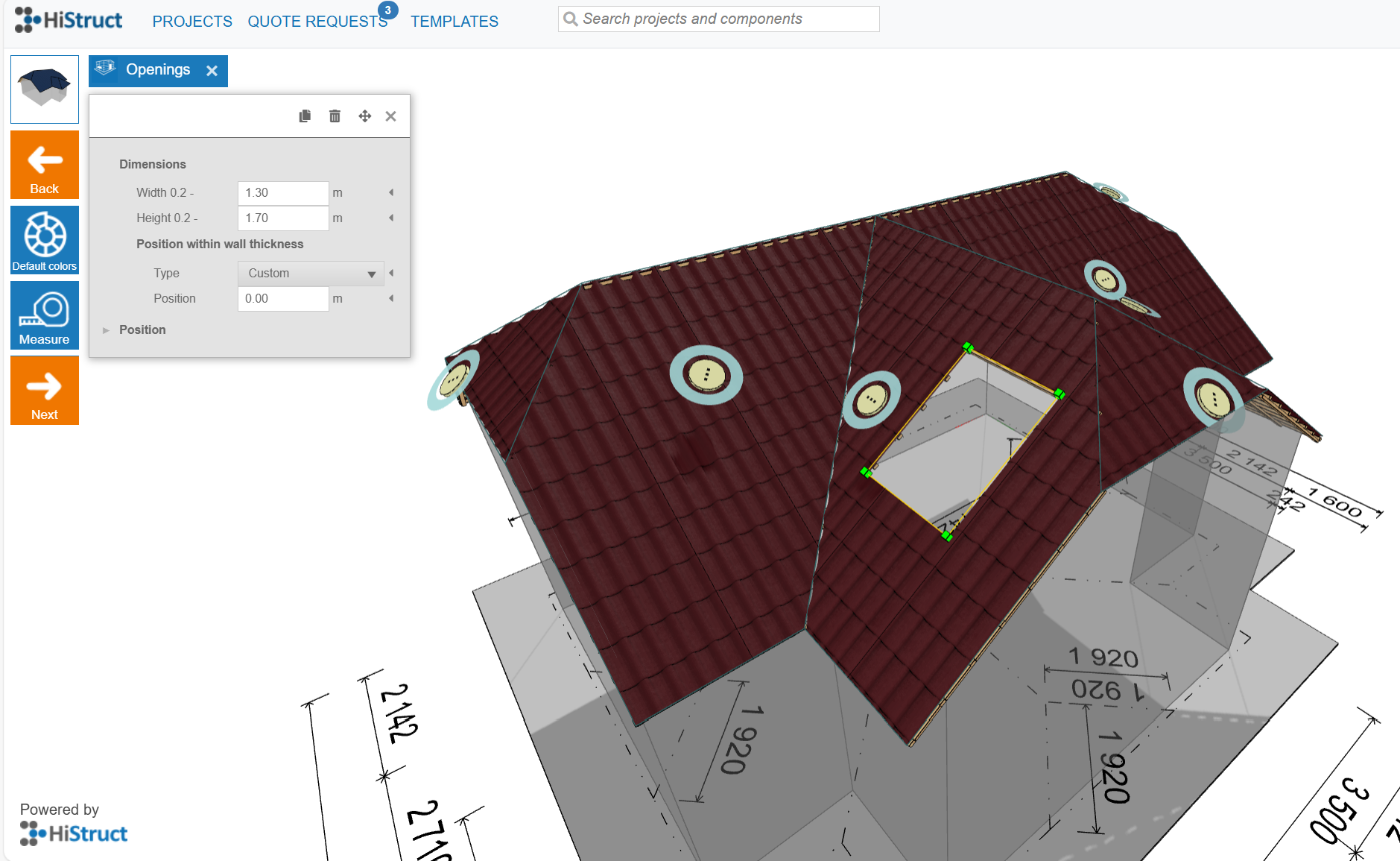The height and width of the screenshot is (861, 1400).
Task: Click the arrow beside the Height field
Action: (391, 218)
